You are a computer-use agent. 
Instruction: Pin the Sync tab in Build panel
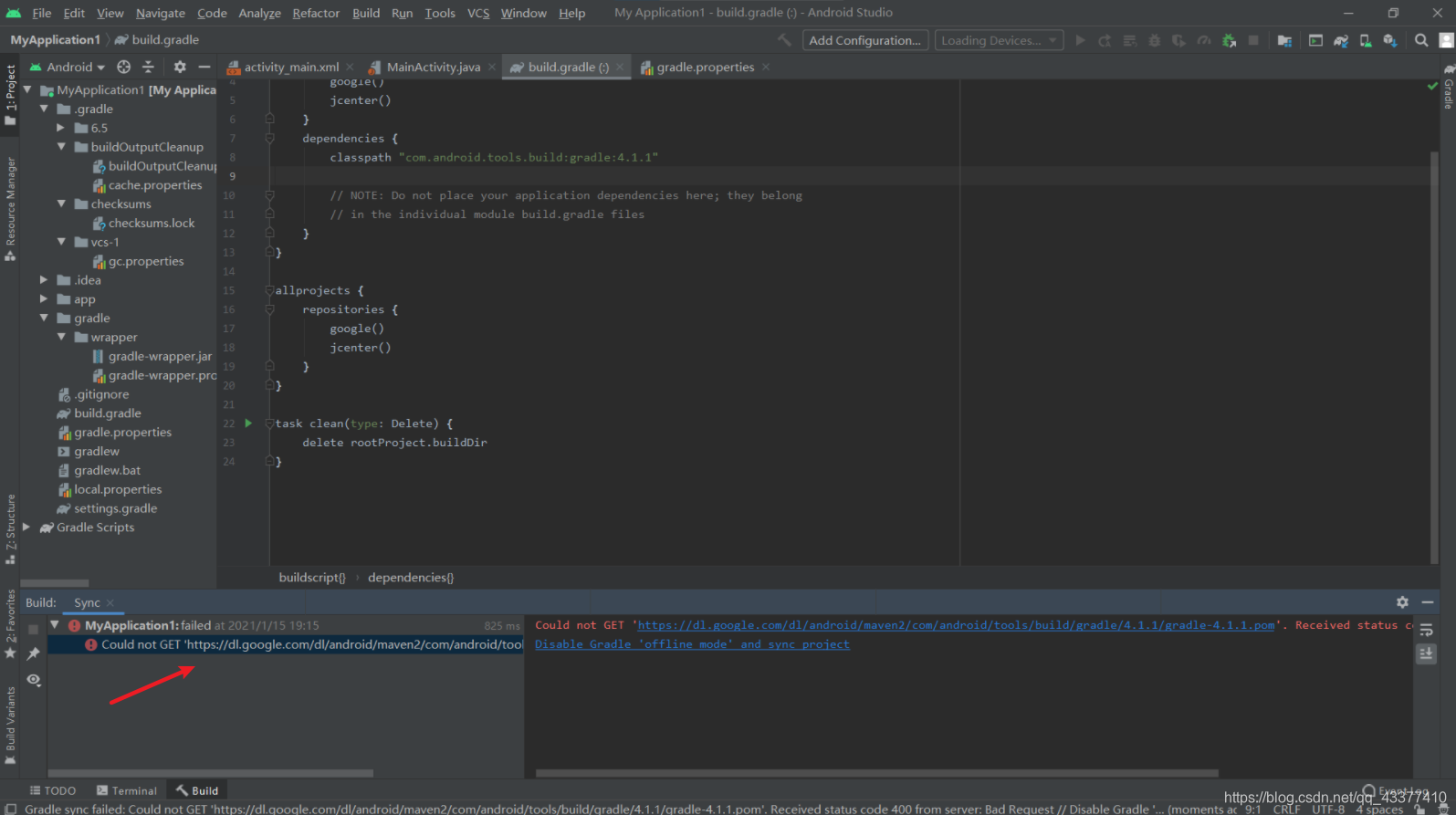34,653
